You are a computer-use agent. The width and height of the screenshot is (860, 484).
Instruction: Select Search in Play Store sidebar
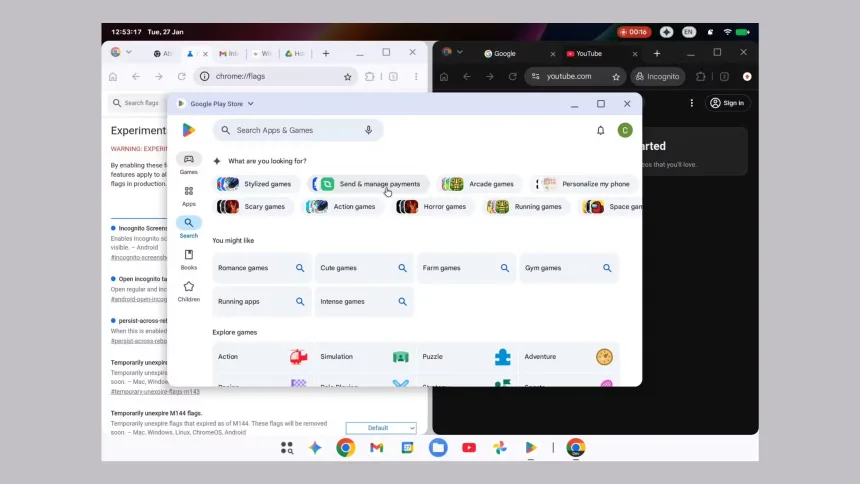pyautogui.click(x=189, y=227)
